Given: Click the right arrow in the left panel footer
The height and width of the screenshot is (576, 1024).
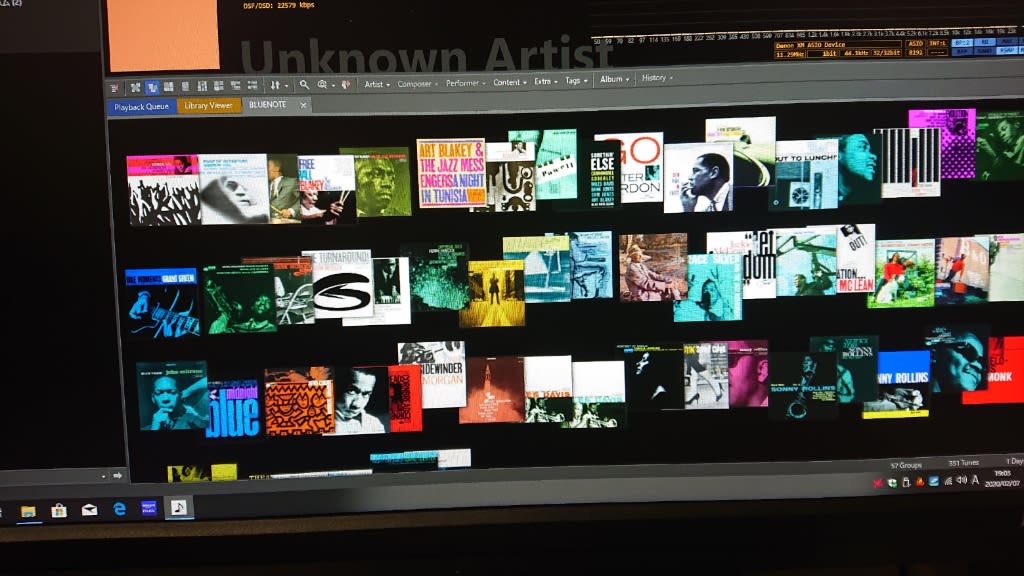Looking at the screenshot, I should (x=118, y=475).
